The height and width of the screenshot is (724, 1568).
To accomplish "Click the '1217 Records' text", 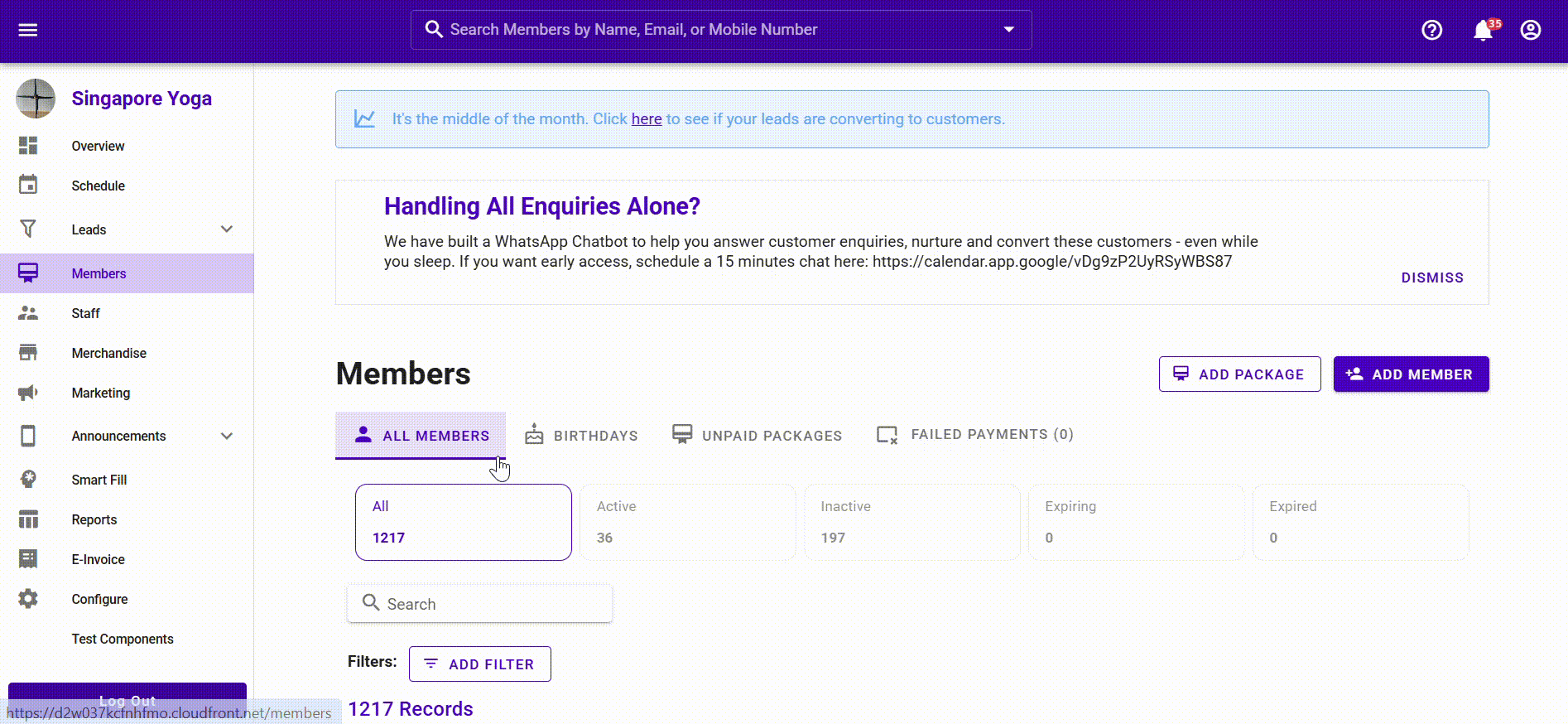I will pyautogui.click(x=411, y=709).
